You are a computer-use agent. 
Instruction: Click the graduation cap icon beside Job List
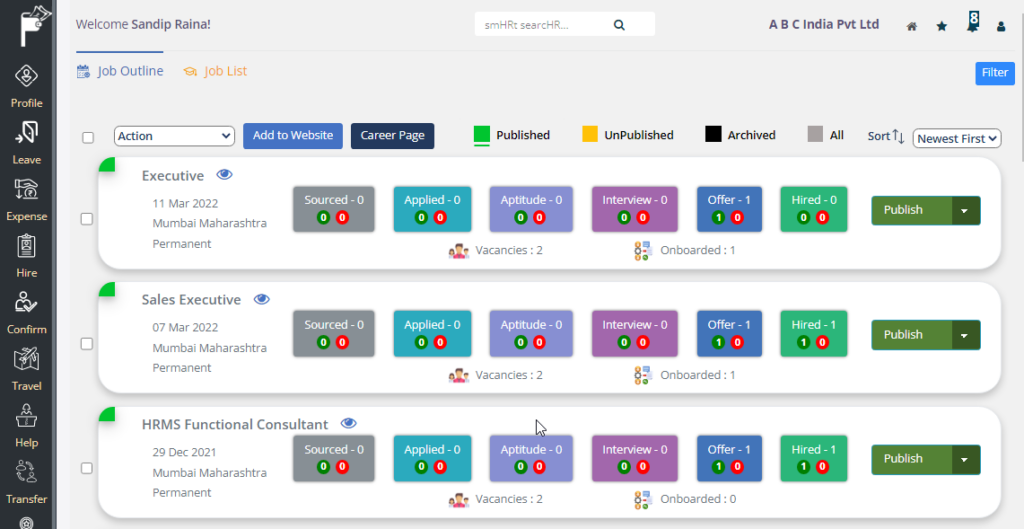(x=190, y=71)
